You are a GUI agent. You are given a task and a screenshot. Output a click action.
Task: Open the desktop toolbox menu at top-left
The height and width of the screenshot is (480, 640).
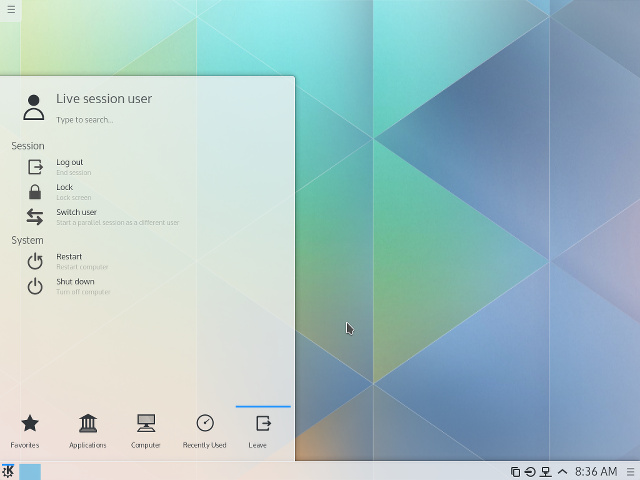point(10,9)
